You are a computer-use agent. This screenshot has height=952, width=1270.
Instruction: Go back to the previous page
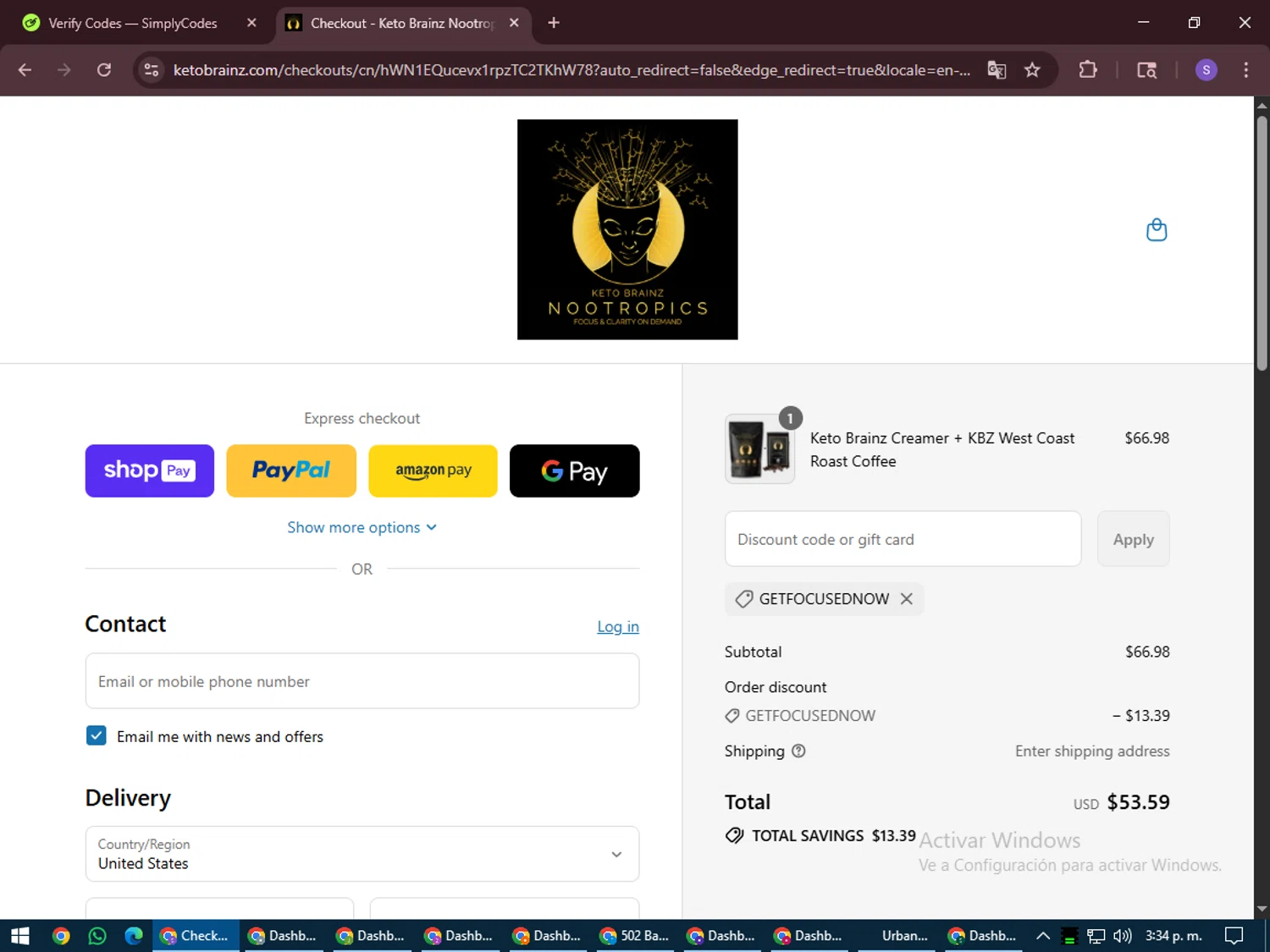click(25, 70)
